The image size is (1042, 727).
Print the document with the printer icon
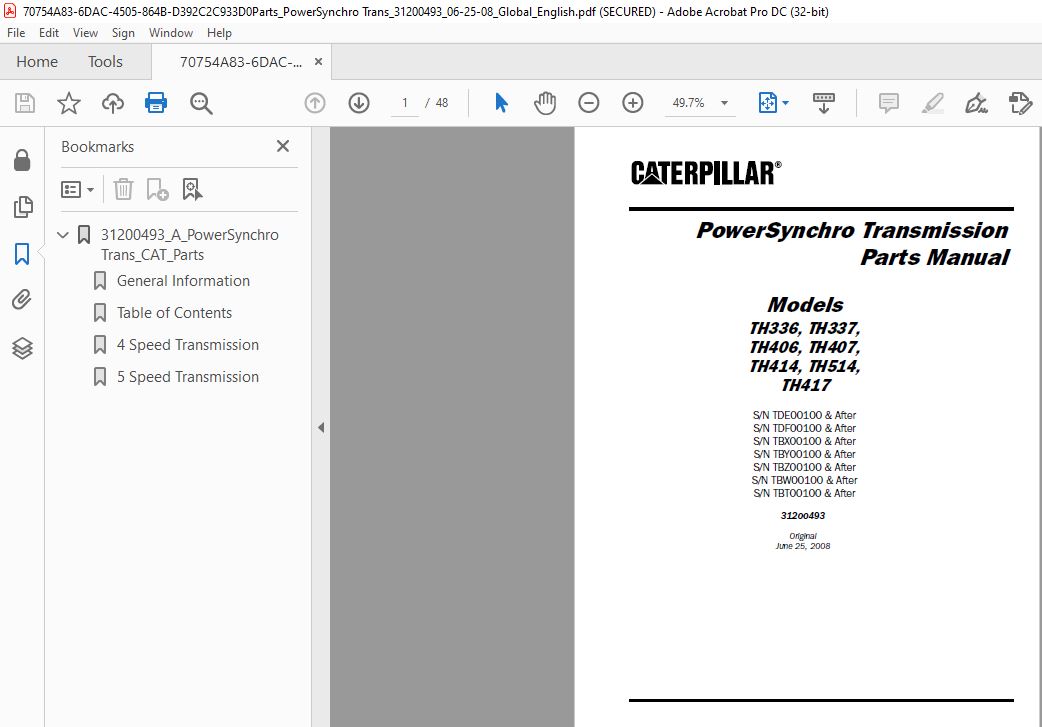[x=156, y=102]
